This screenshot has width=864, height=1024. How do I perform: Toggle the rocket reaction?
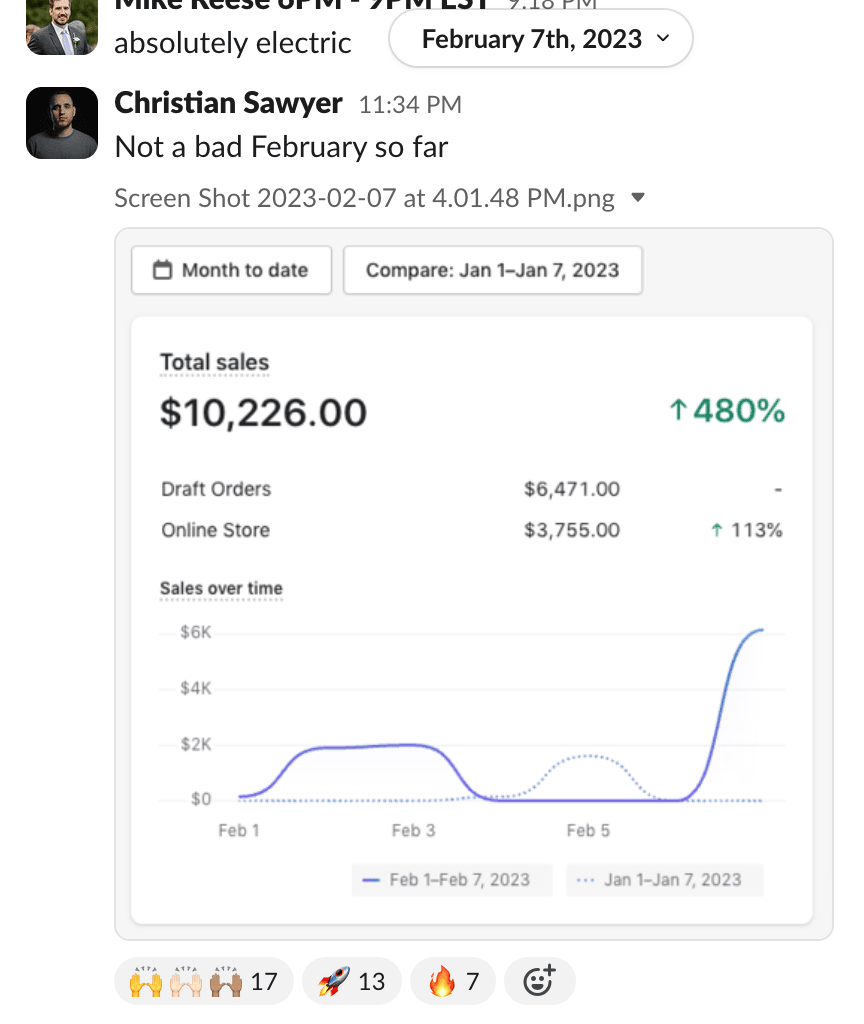351,981
